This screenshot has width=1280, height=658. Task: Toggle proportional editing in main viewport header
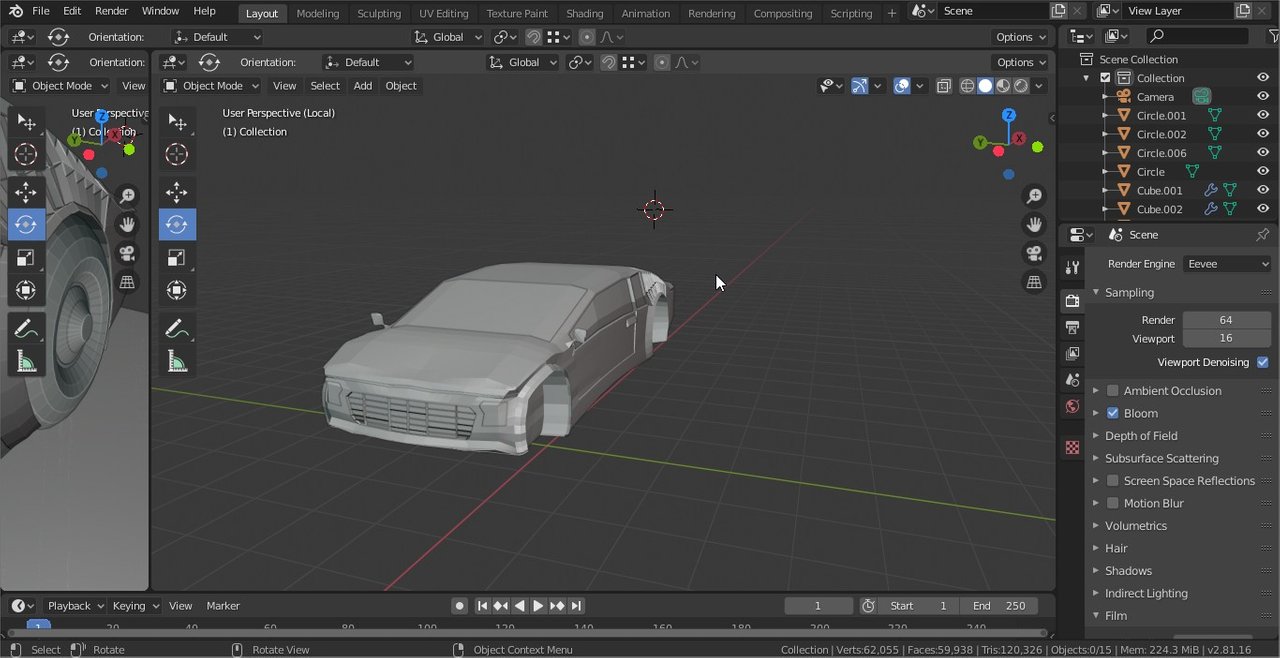tap(662, 62)
